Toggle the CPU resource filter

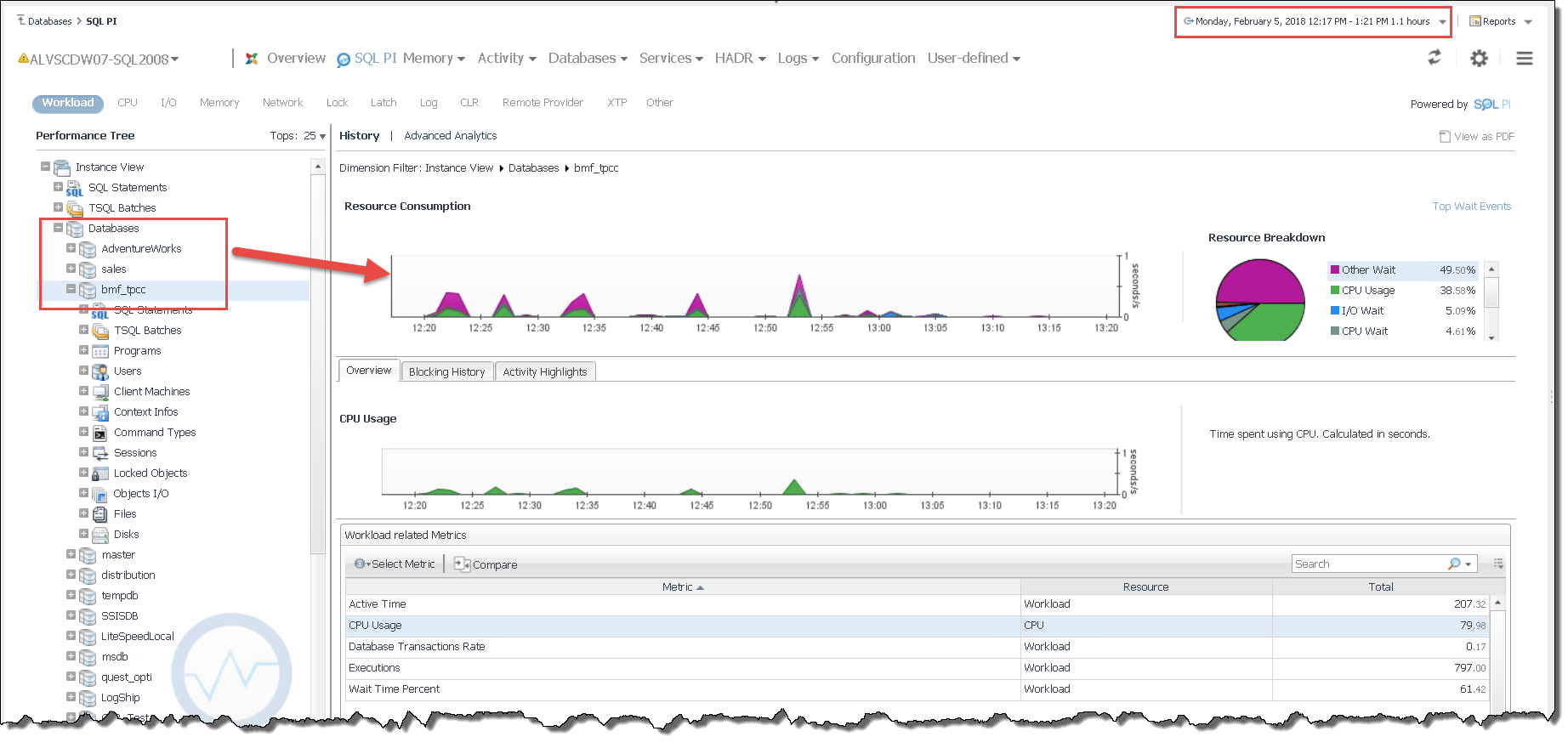[128, 103]
